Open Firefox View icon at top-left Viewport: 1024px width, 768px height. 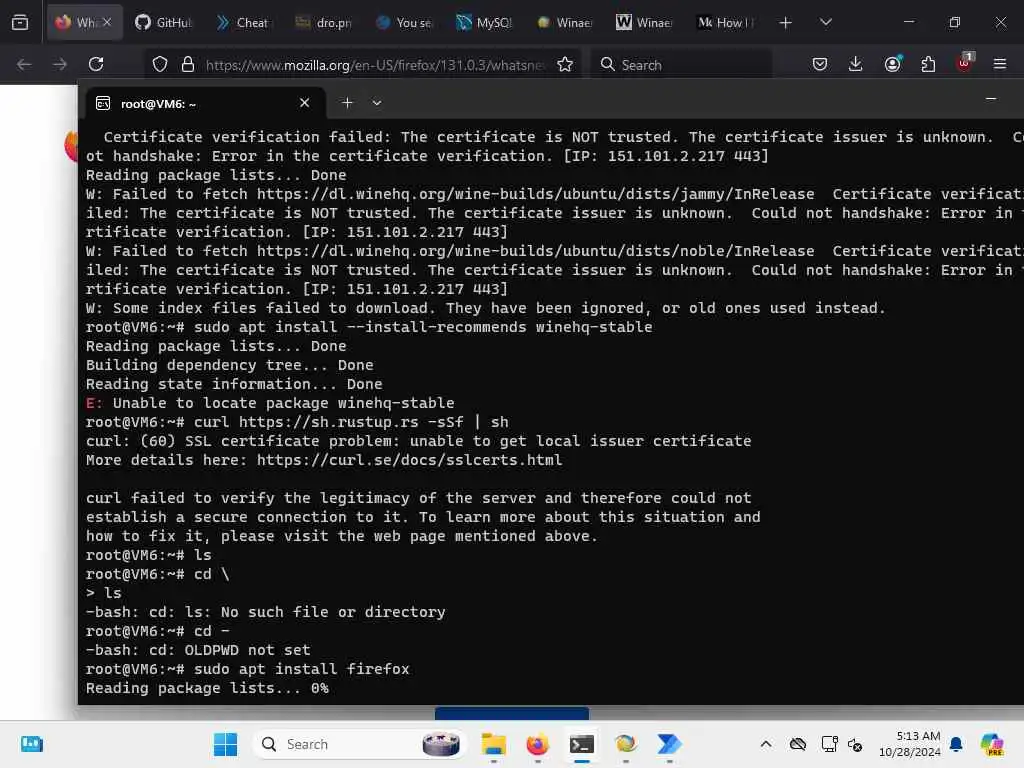coord(20,22)
